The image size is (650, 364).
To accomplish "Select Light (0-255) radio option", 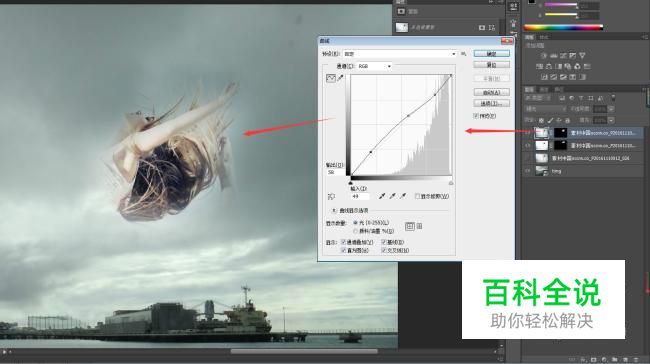I will tap(355, 223).
